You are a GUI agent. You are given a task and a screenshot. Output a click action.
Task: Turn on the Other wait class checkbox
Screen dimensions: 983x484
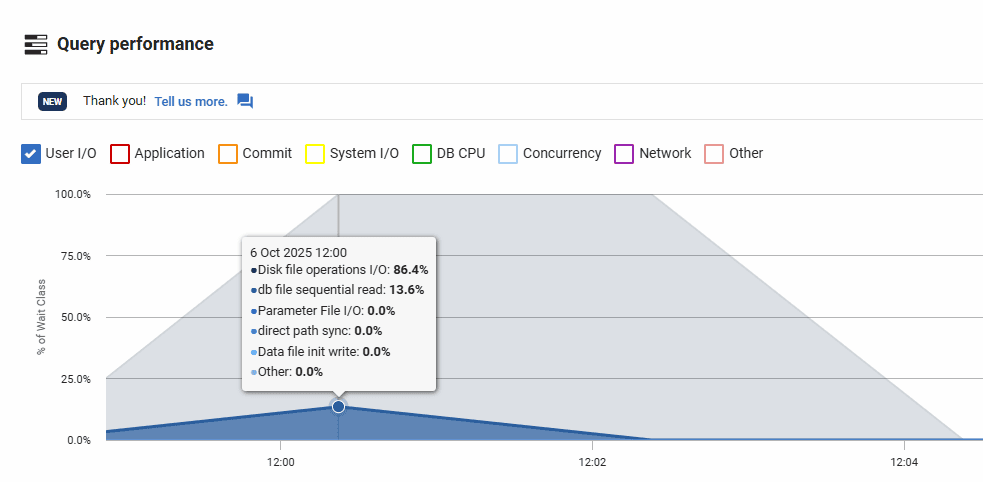click(x=714, y=154)
